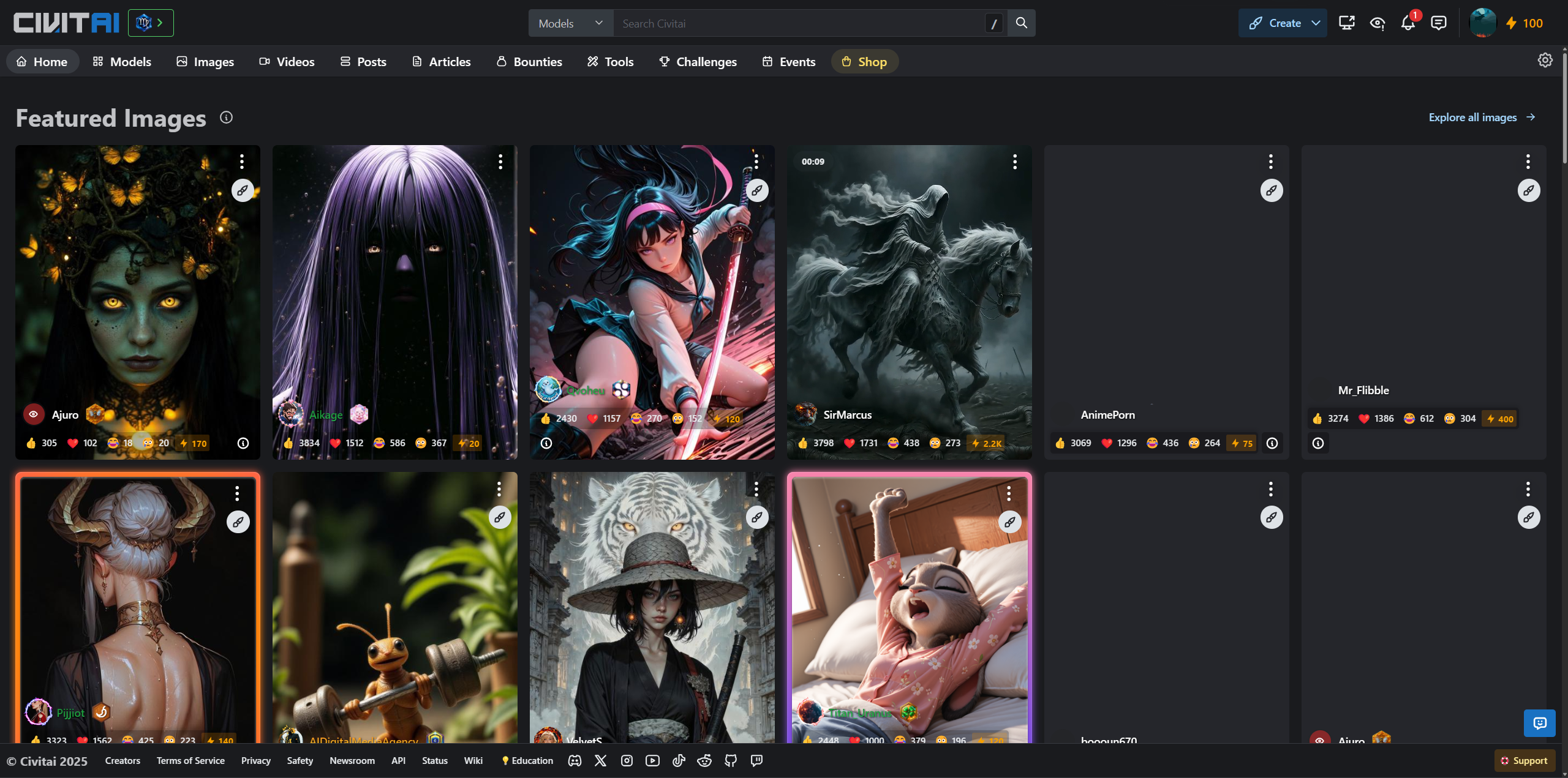Click the blue feedback chat bubble button
1568x778 pixels.
coord(1539,724)
